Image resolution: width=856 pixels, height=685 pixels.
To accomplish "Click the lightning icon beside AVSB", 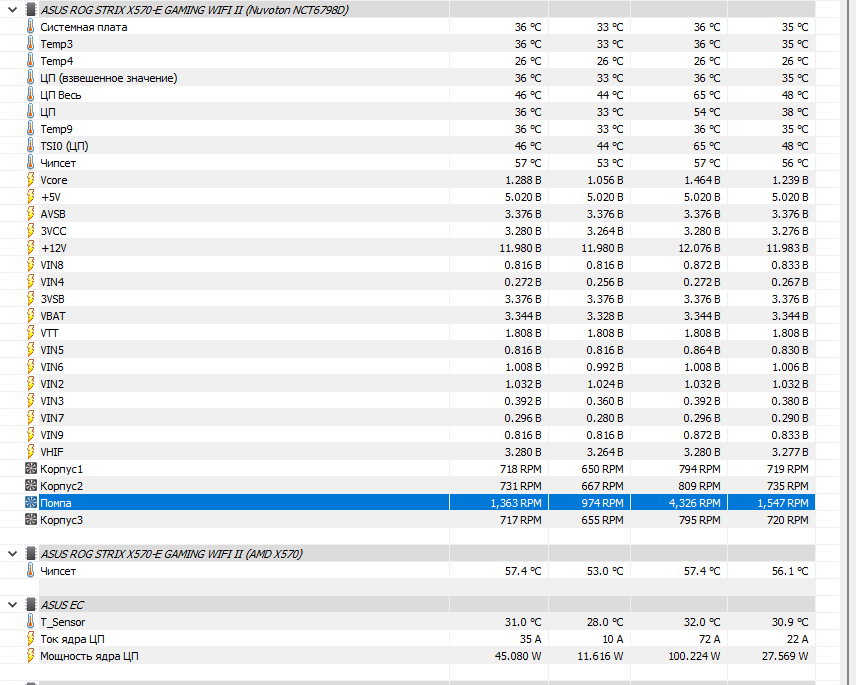I will (31, 213).
